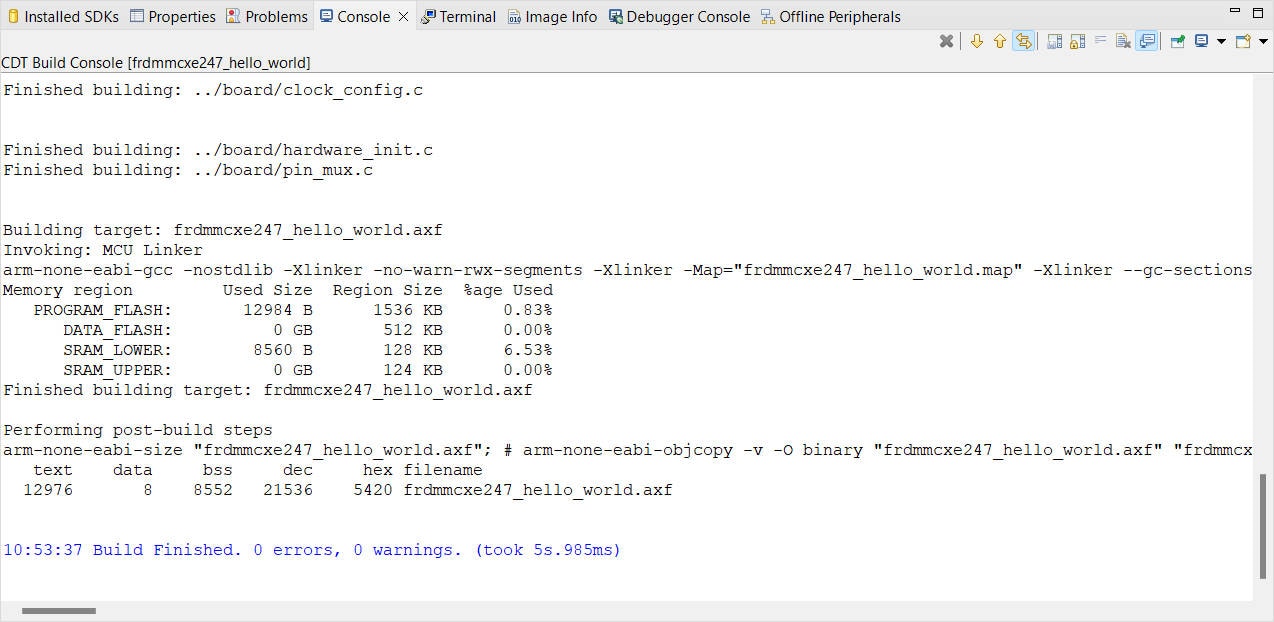Go to previous error using up arrow
1274x622 pixels.
click(x=999, y=42)
